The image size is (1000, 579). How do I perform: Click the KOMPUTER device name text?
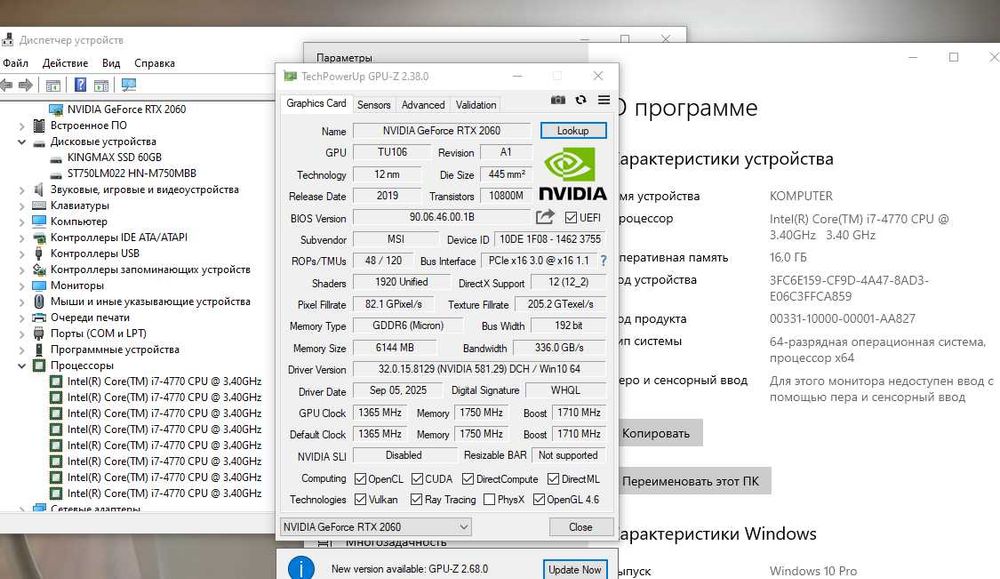pos(801,196)
